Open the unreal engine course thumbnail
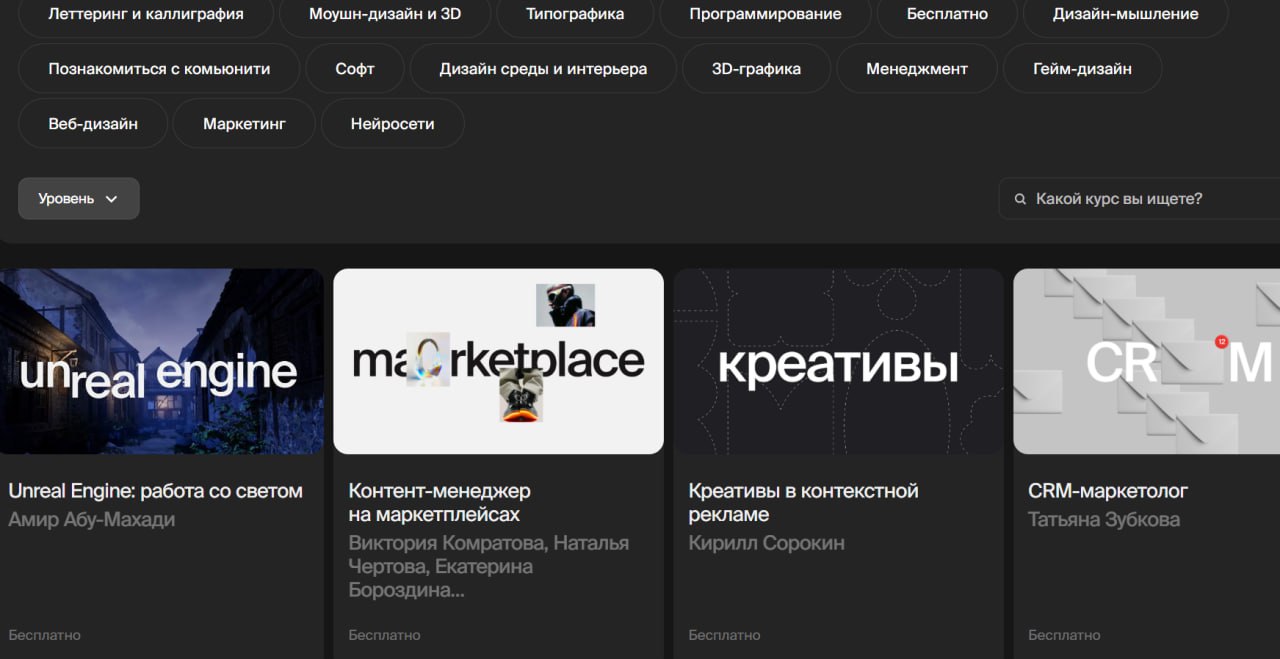Viewport: 1280px width, 659px height. (161, 361)
